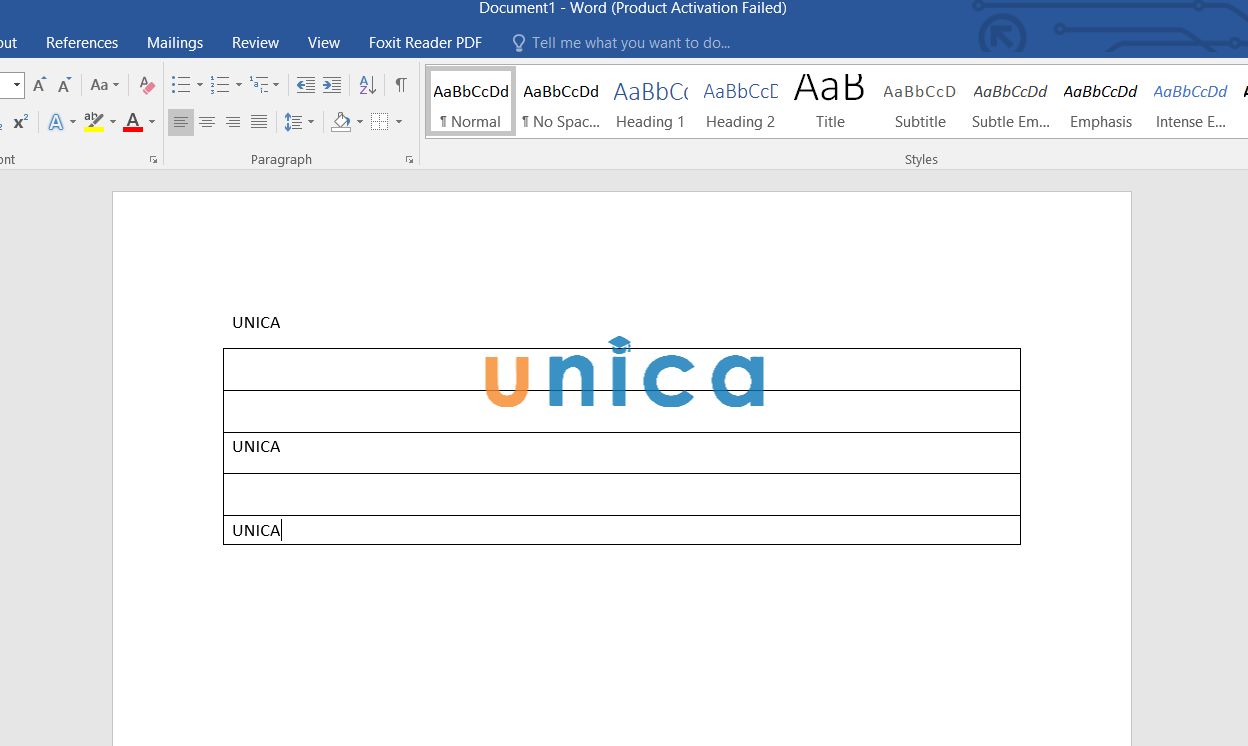Expand the shading color dropdown arrow

(x=360, y=122)
